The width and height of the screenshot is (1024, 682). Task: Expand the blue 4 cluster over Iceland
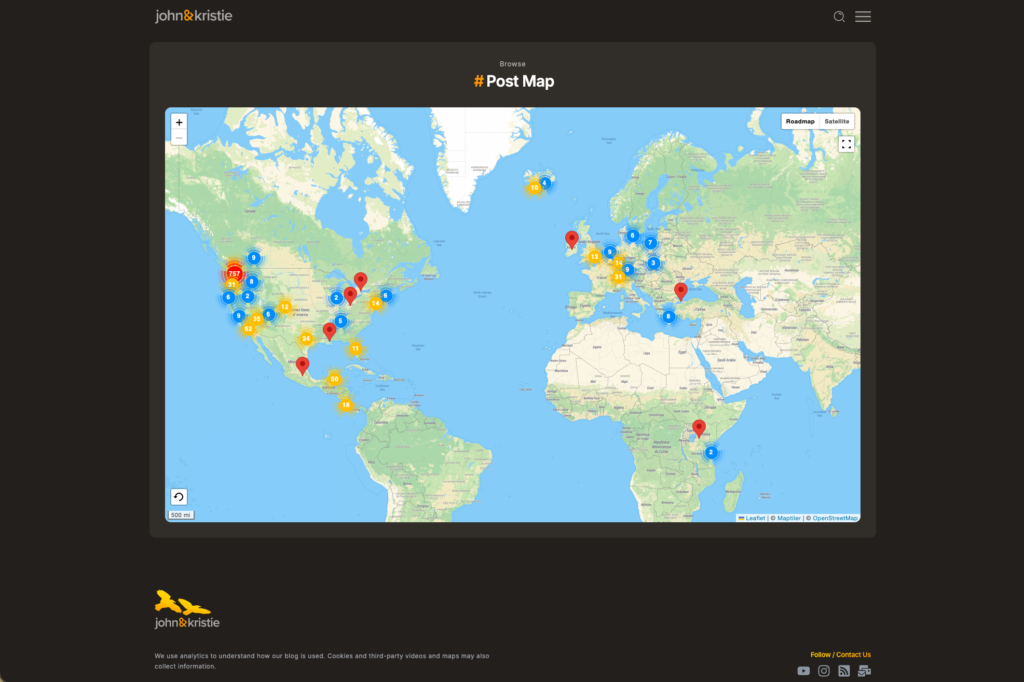[545, 183]
